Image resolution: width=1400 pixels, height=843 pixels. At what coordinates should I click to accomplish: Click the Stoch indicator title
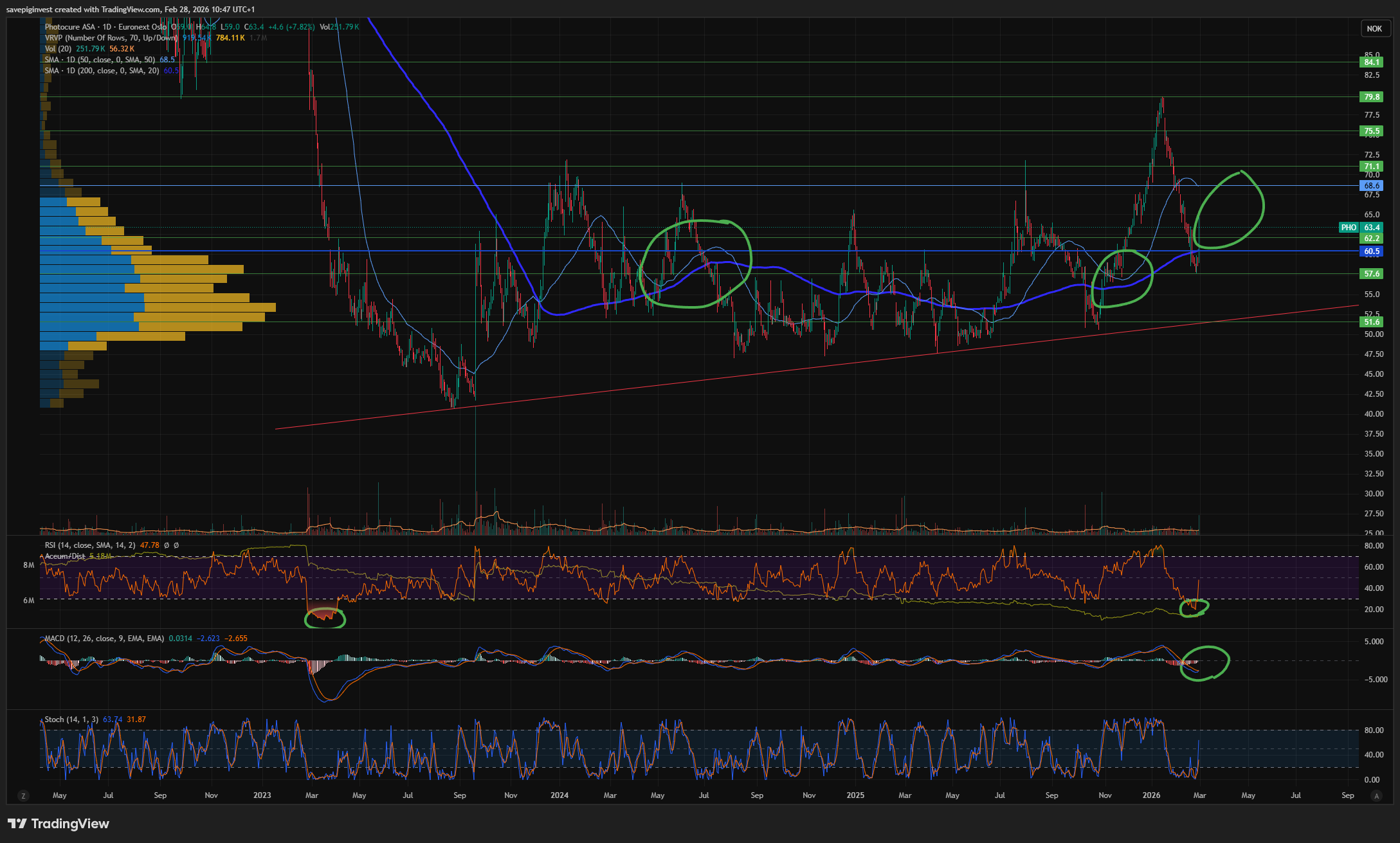[x=71, y=720]
